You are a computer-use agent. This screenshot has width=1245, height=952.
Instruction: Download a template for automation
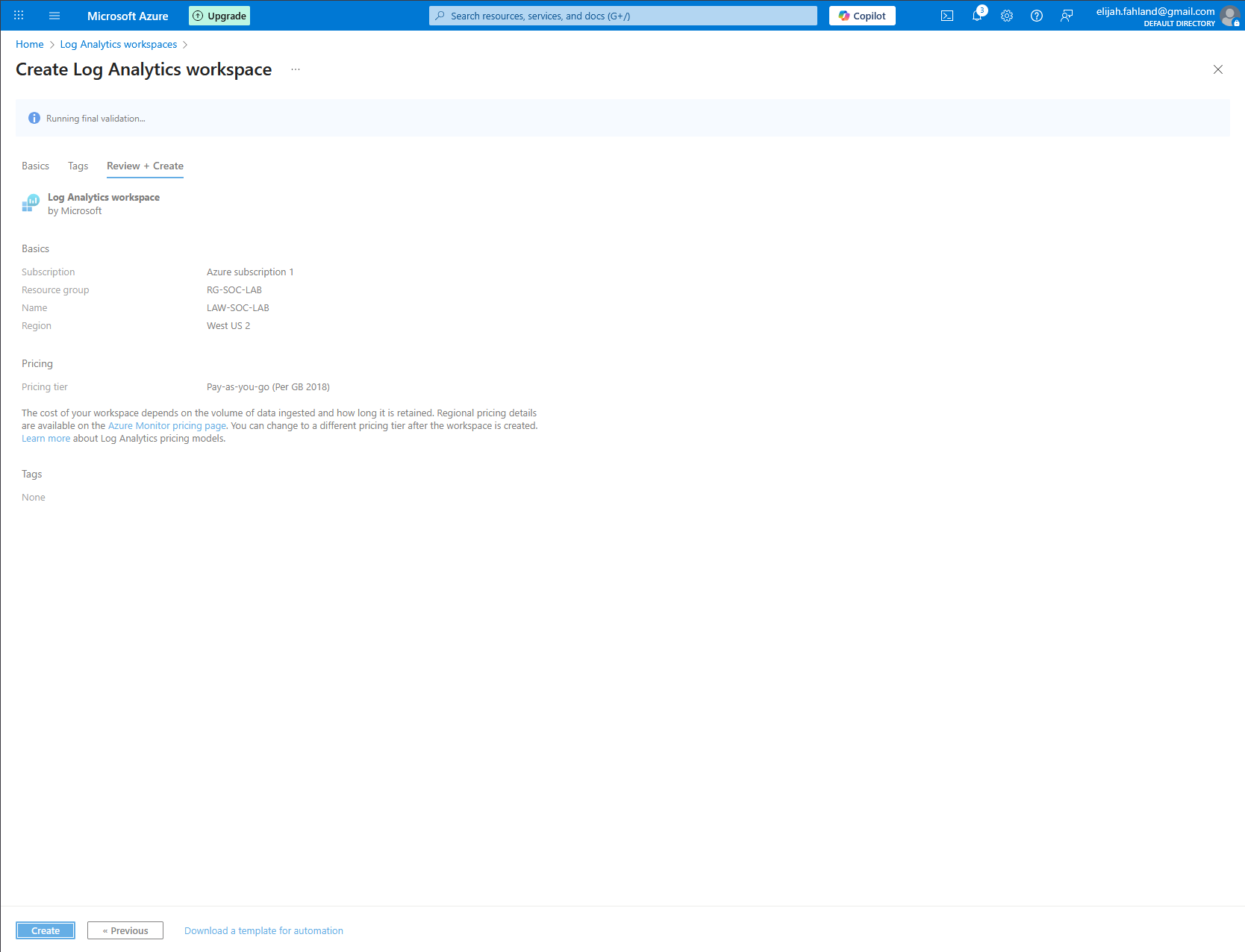click(263, 930)
